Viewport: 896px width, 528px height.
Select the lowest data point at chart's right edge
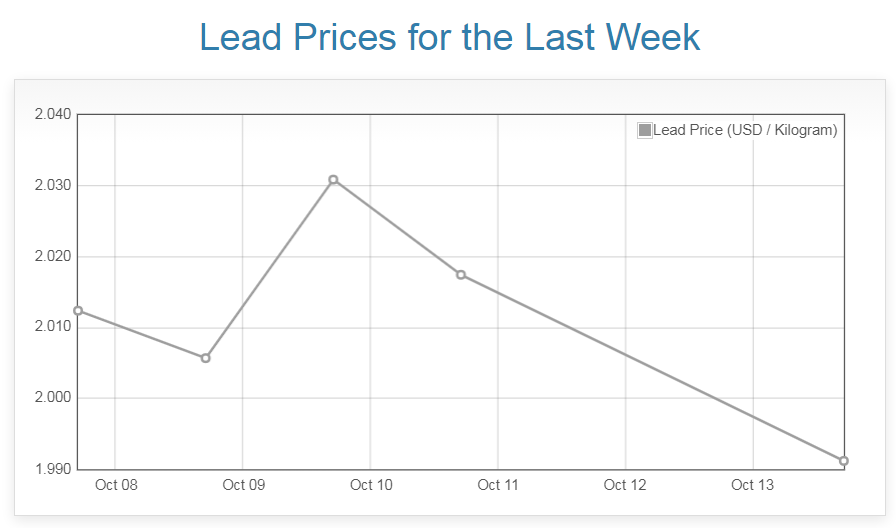coord(844,461)
